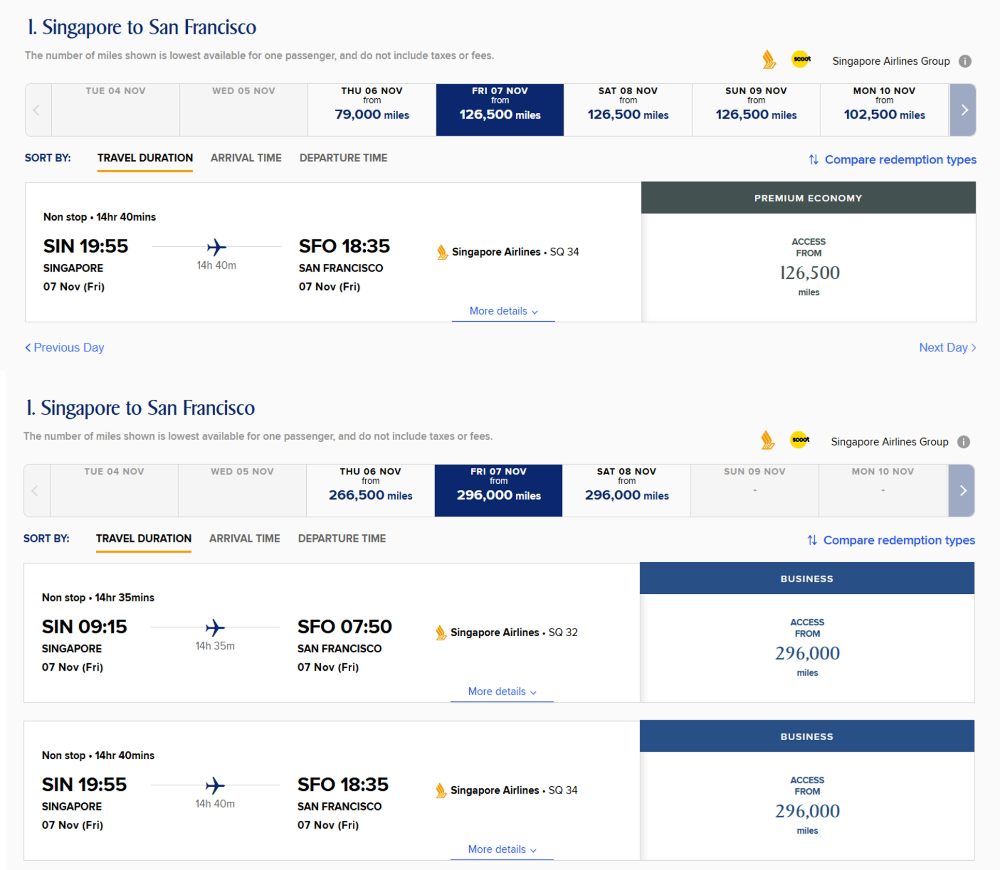Expand More details for Premium Economy SQ 34
Screen dimensions: 1000x870
click(503, 311)
